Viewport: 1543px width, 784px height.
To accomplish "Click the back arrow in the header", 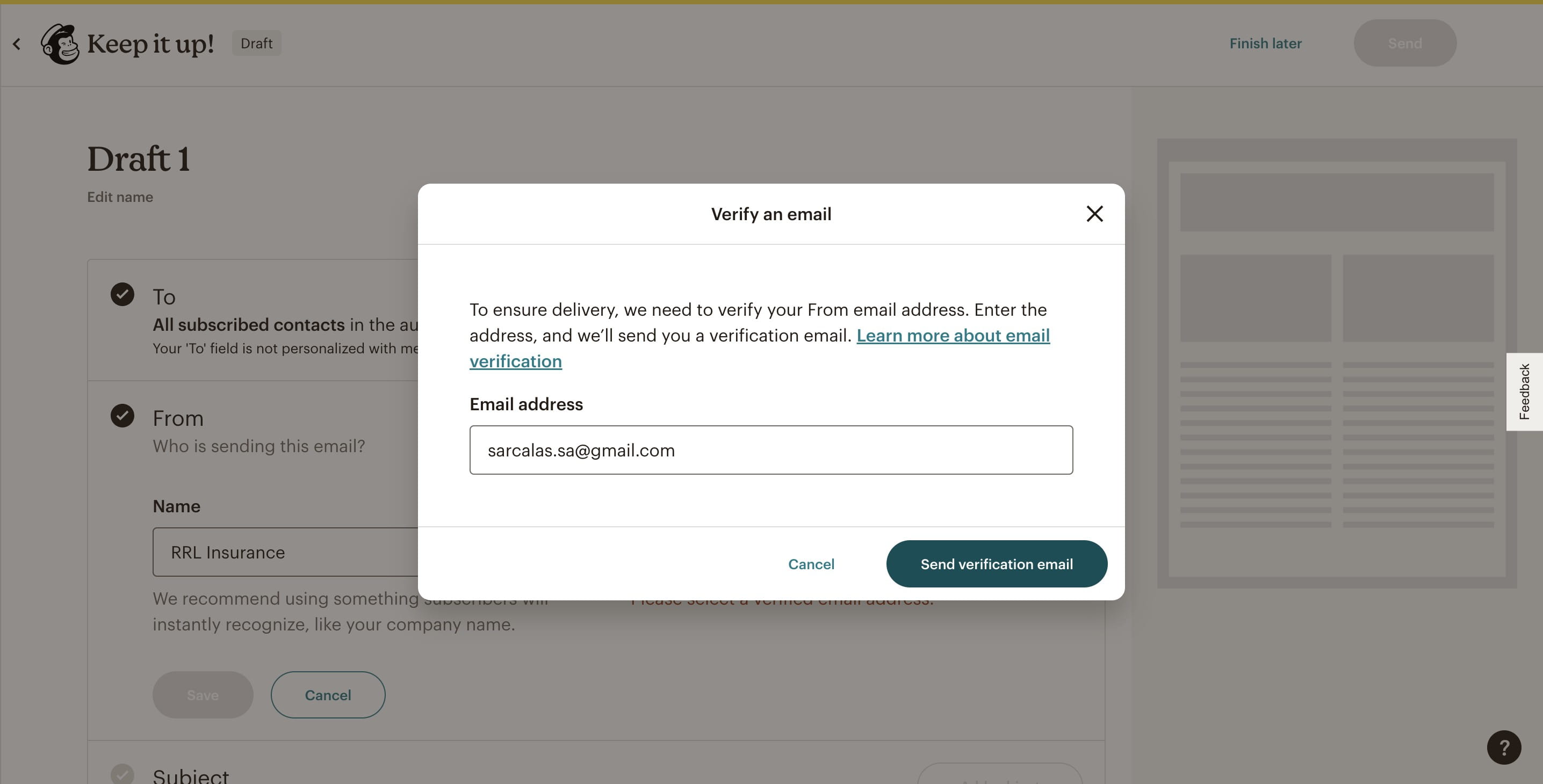I will [x=16, y=43].
